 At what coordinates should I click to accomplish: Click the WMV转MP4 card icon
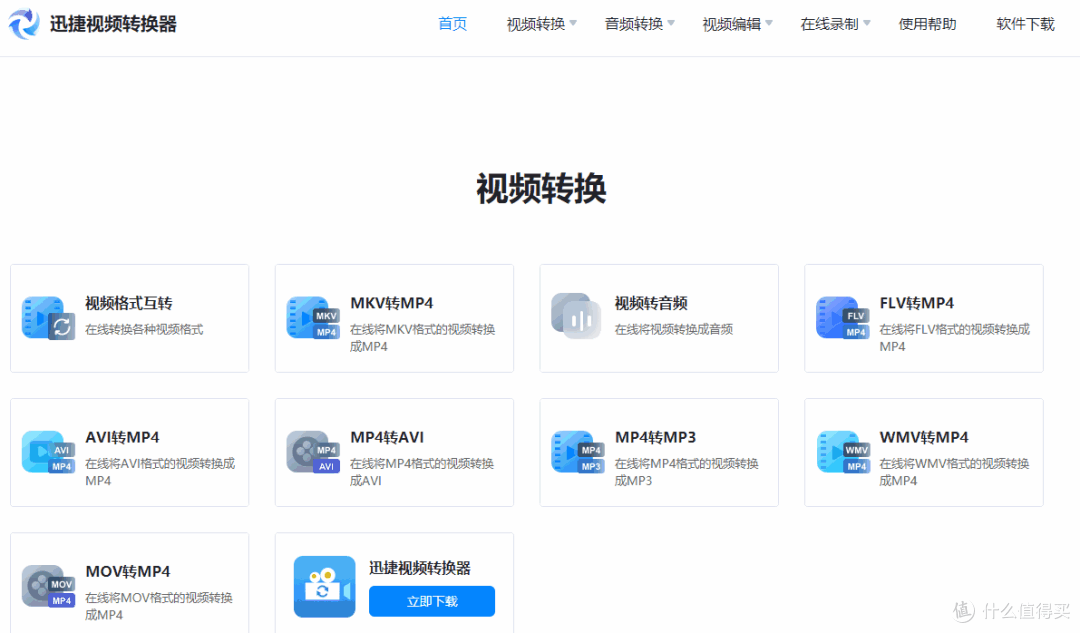coord(843,452)
